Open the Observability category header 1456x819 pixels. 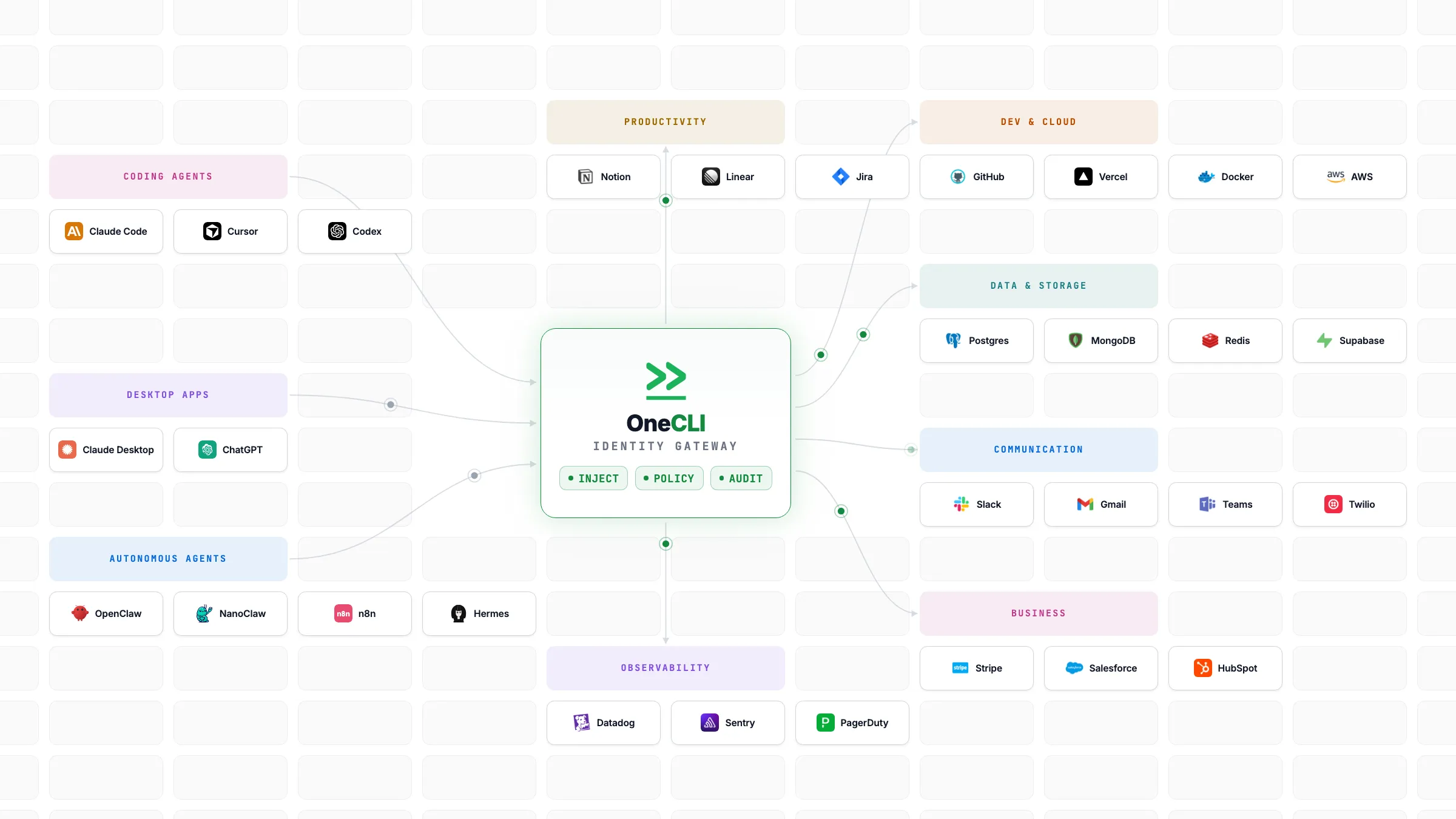point(666,668)
